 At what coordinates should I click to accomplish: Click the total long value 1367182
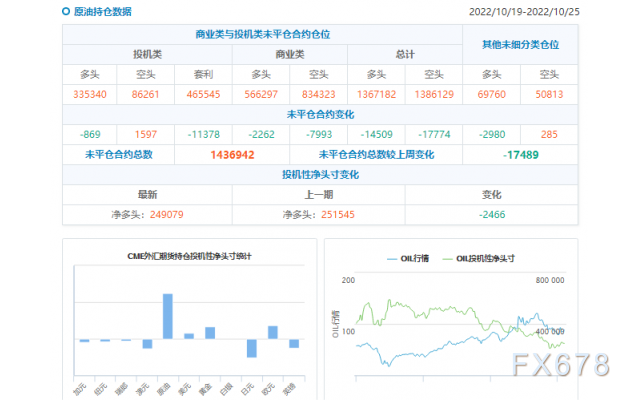(x=376, y=94)
